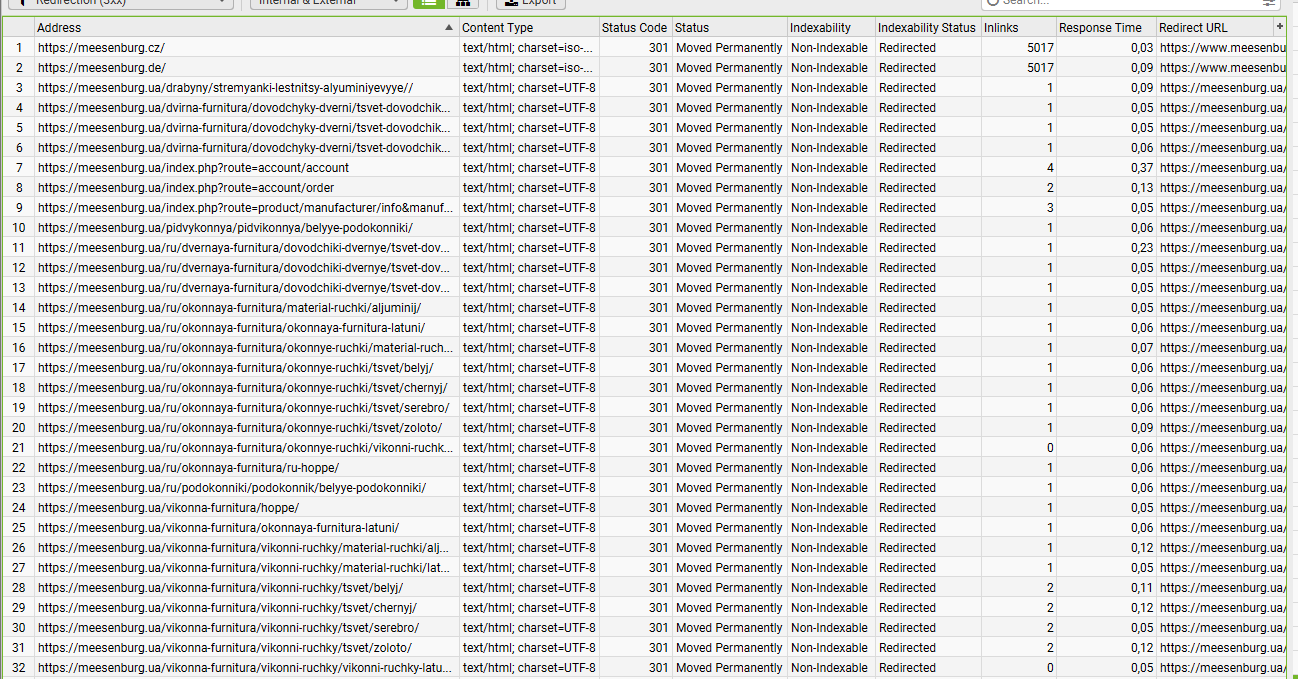Select row number 1

(x=18, y=48)
